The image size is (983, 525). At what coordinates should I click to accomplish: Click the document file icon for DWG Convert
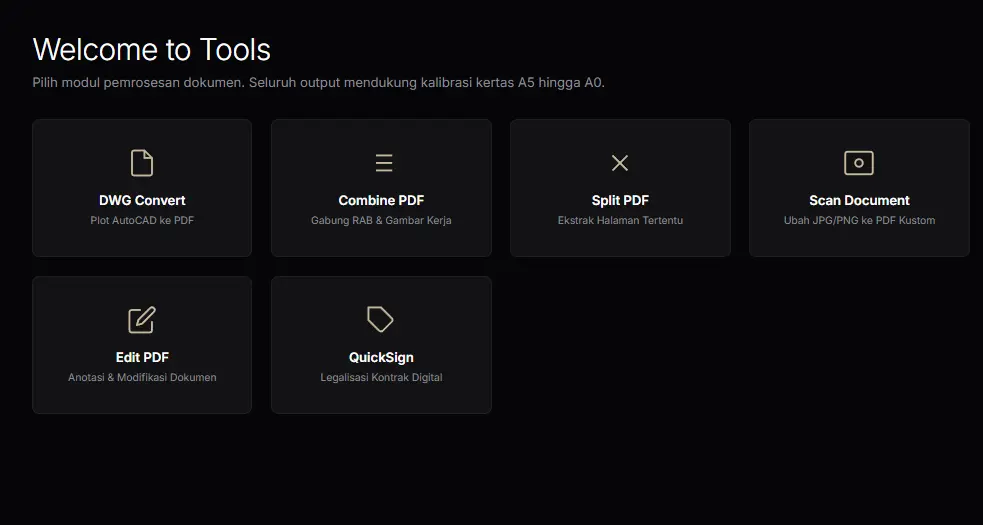(142, 163)
